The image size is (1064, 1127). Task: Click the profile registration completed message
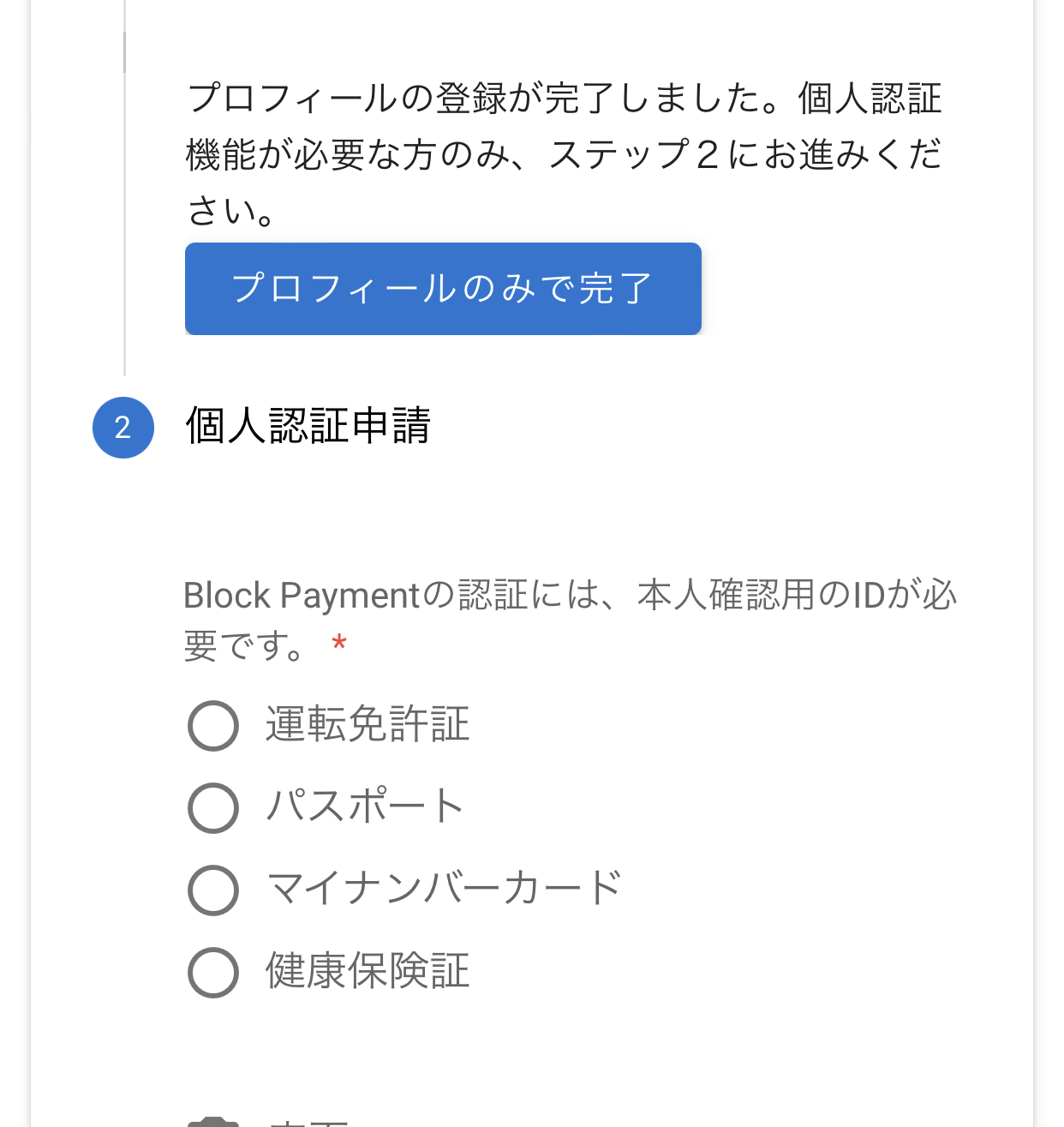tap(564, 154)
